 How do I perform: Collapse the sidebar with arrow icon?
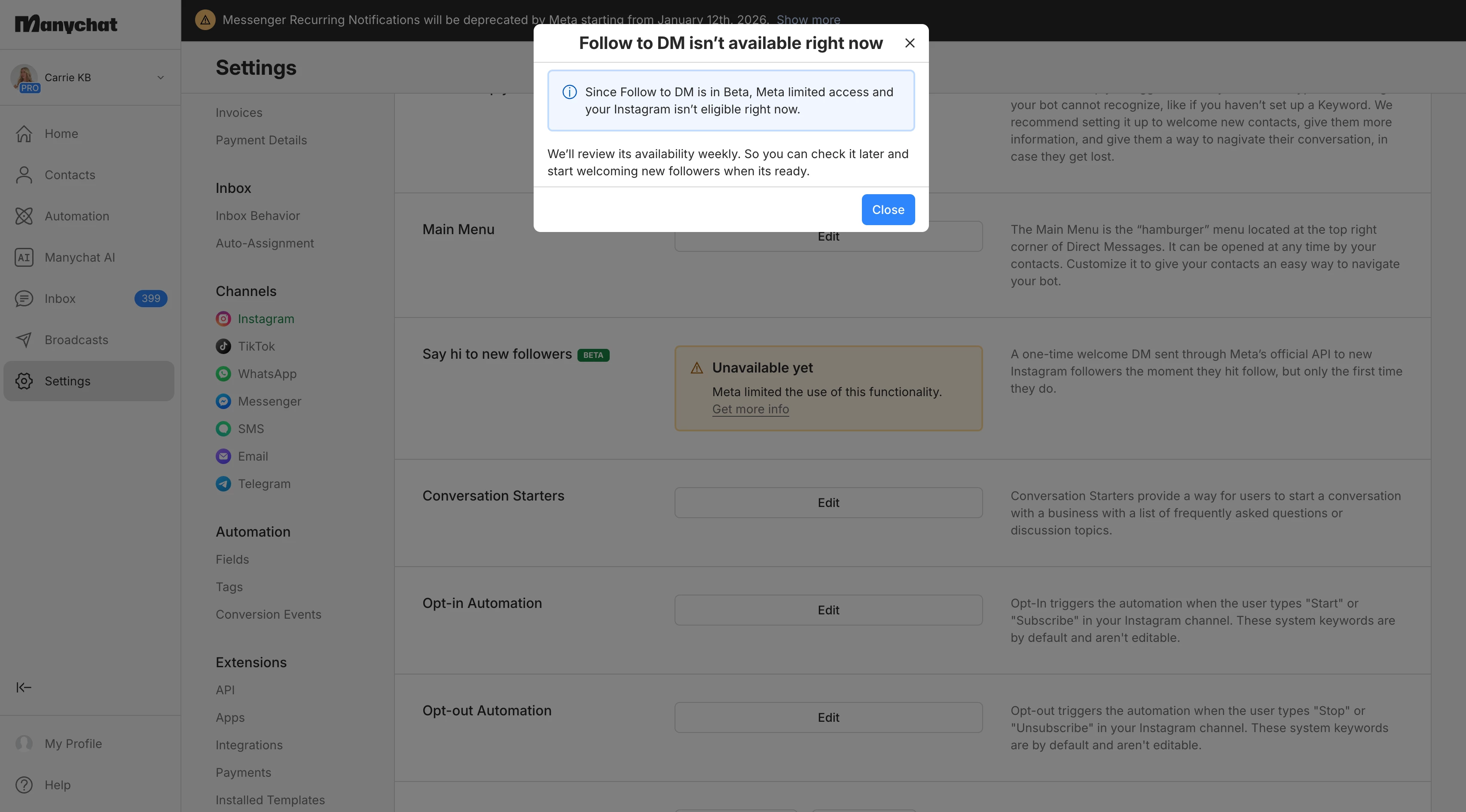(x=24, y=687)
